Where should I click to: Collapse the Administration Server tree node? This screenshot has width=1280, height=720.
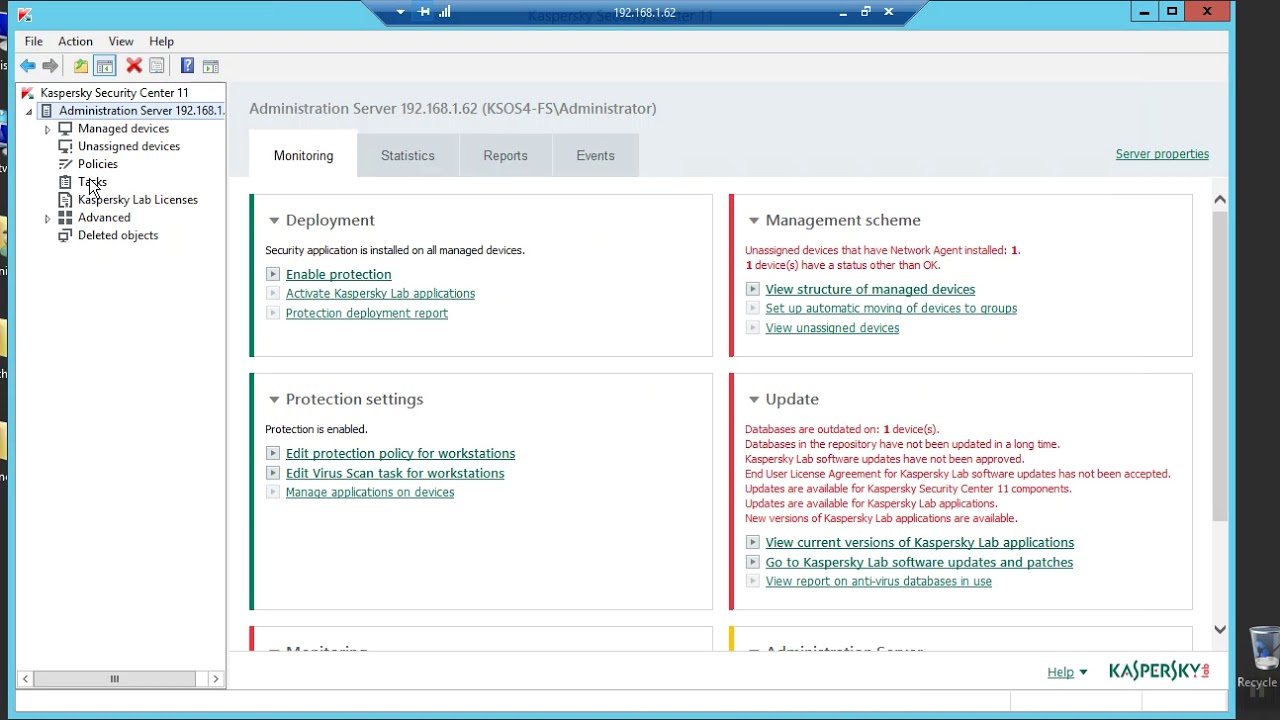(x=29, y=112)
